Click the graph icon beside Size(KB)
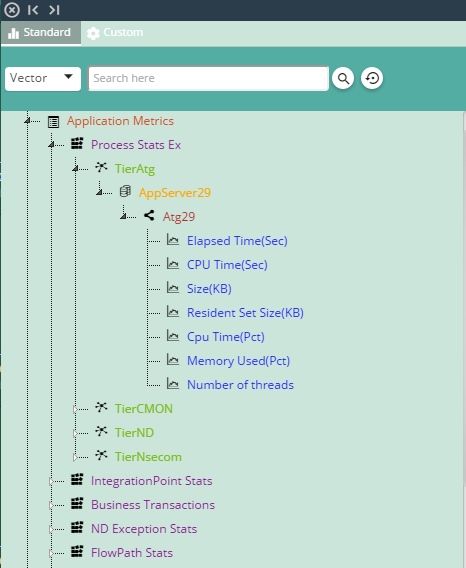The height and width of the screenshot is (568, 466). click(173, 288)
